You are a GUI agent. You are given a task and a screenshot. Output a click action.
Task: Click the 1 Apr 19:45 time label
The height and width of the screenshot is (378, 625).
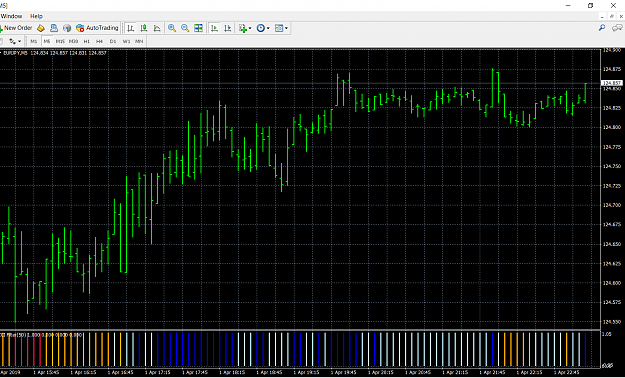point(344,372)
